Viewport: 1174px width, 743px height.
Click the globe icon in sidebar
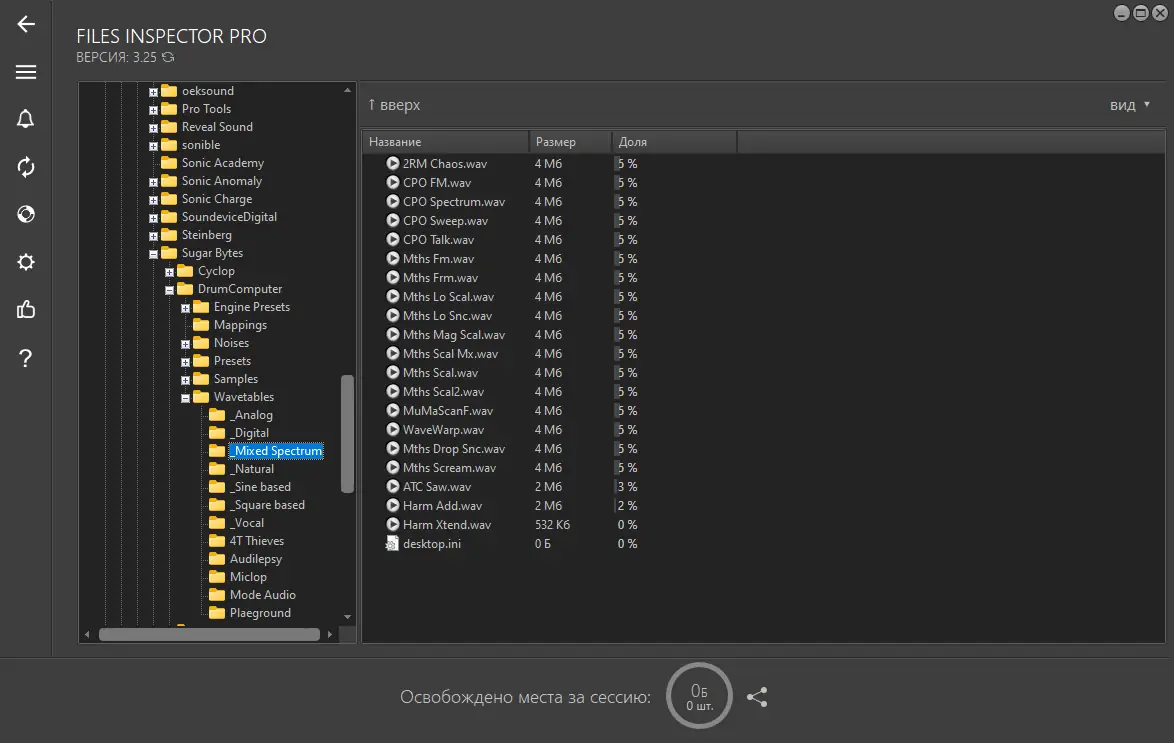[26, 214]
